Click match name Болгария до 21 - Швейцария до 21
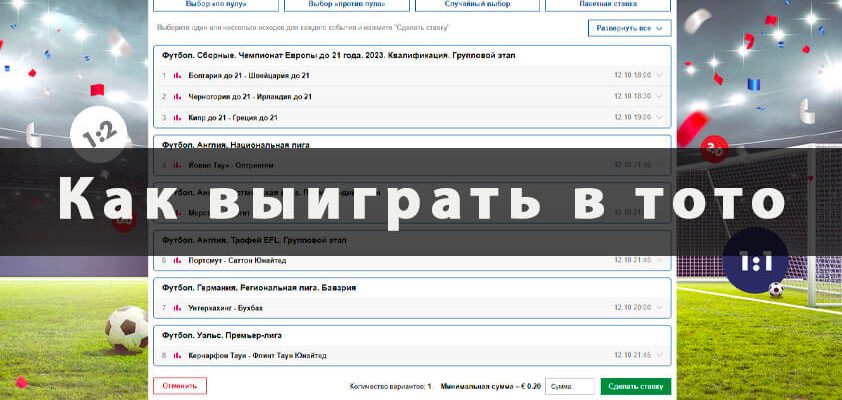The height and width of the screenshot is (400, 842). click(249, 76)
